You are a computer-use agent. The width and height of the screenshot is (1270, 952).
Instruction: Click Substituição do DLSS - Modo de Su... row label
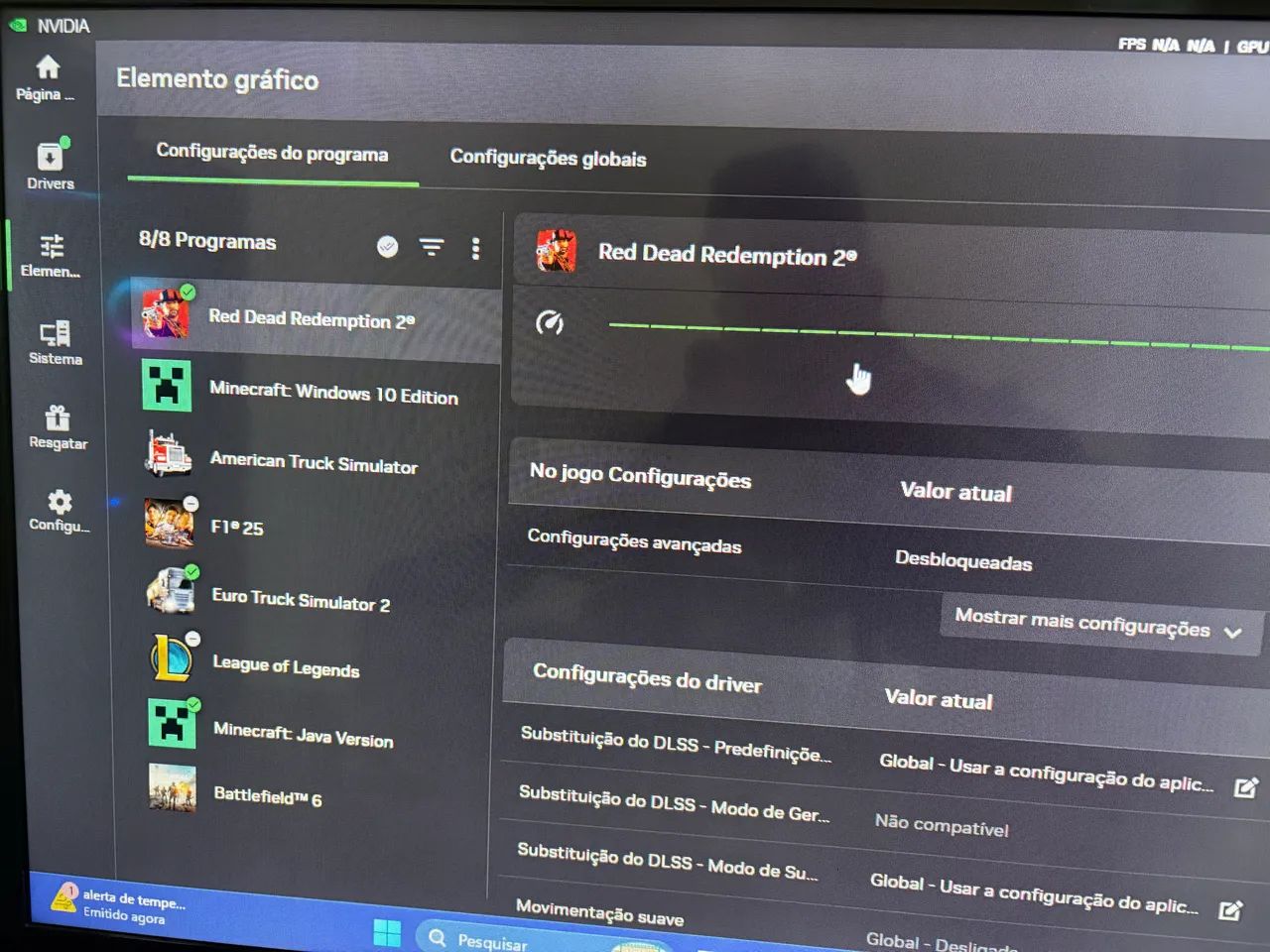click(x=667, y=862)
